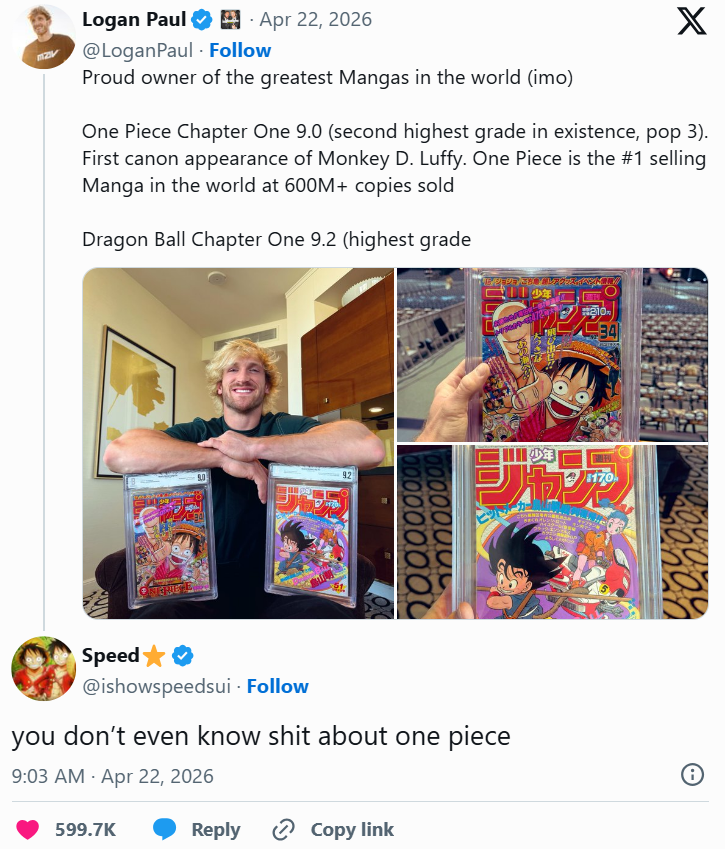Open the @LoganPaul handle link
The width and height of the screenshot is (725, 849).
[x=137, y=50]
